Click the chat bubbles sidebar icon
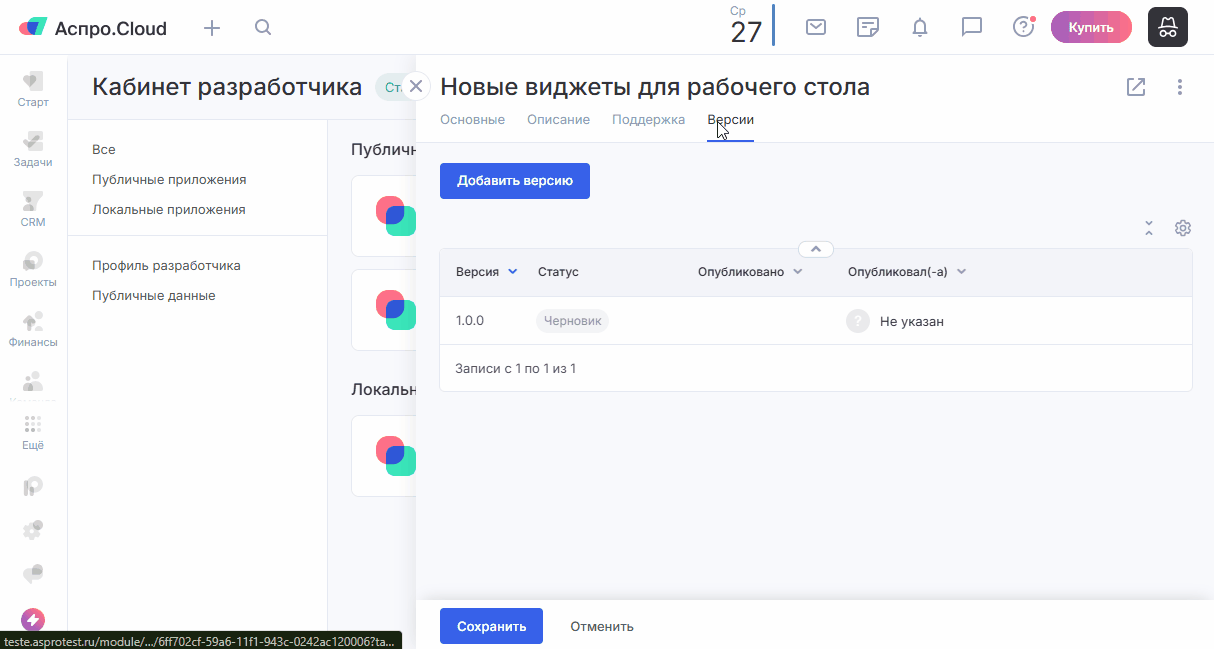This screenshot has height=649, width=1214. pyautogui.click(x=33, y=574)
